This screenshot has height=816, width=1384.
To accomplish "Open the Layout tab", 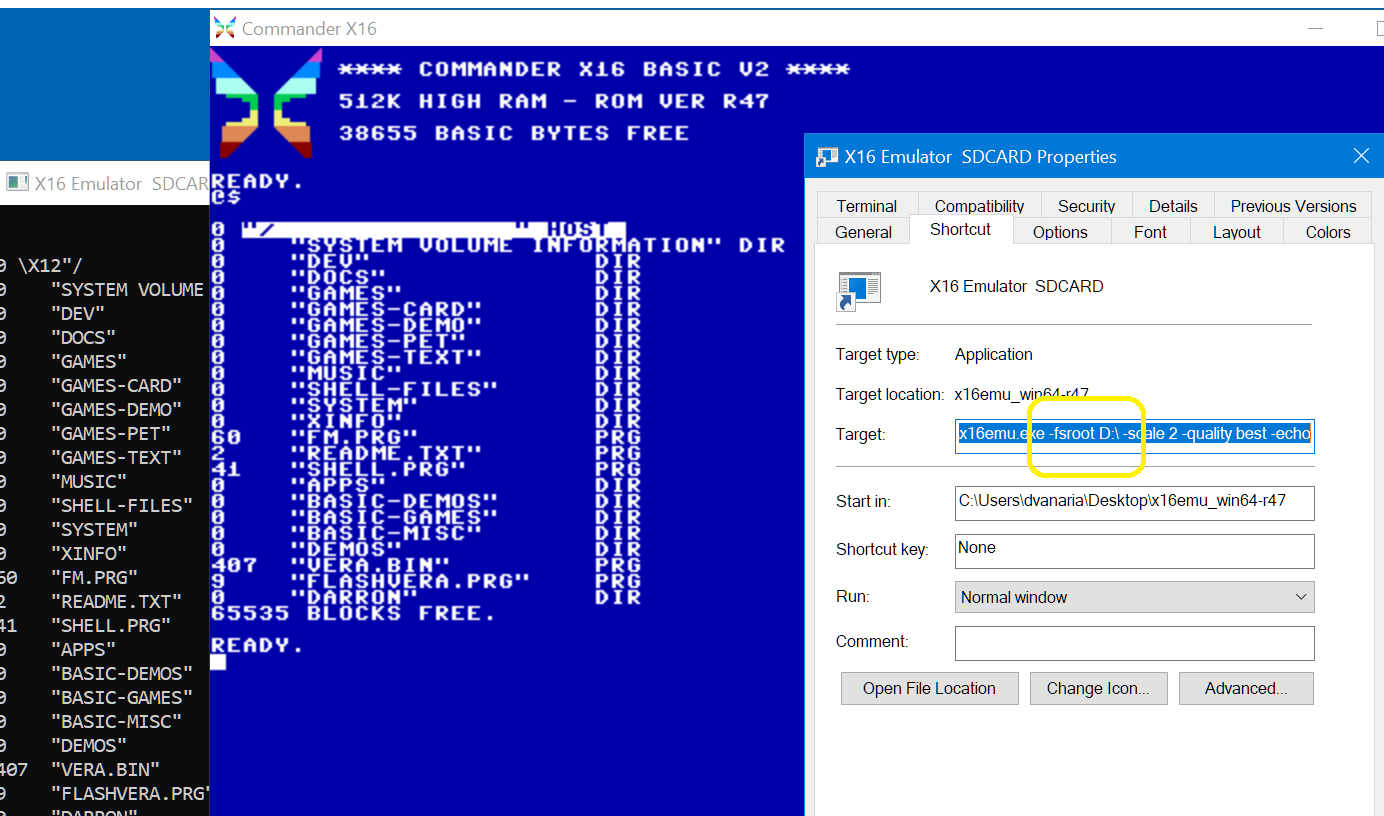I will click(x=1236, y=232).
